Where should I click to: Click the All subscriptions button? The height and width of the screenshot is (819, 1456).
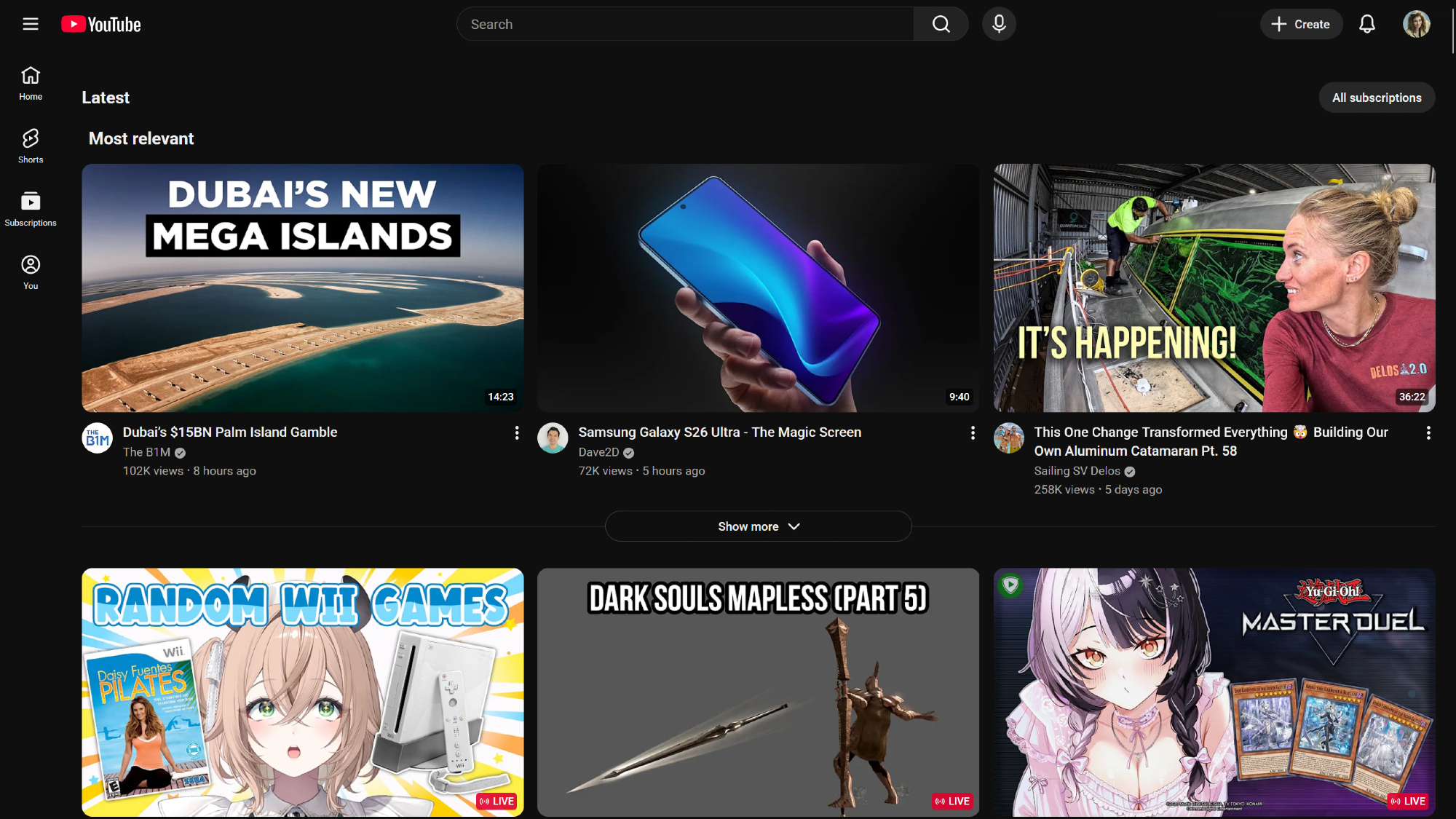(1376, 98)
